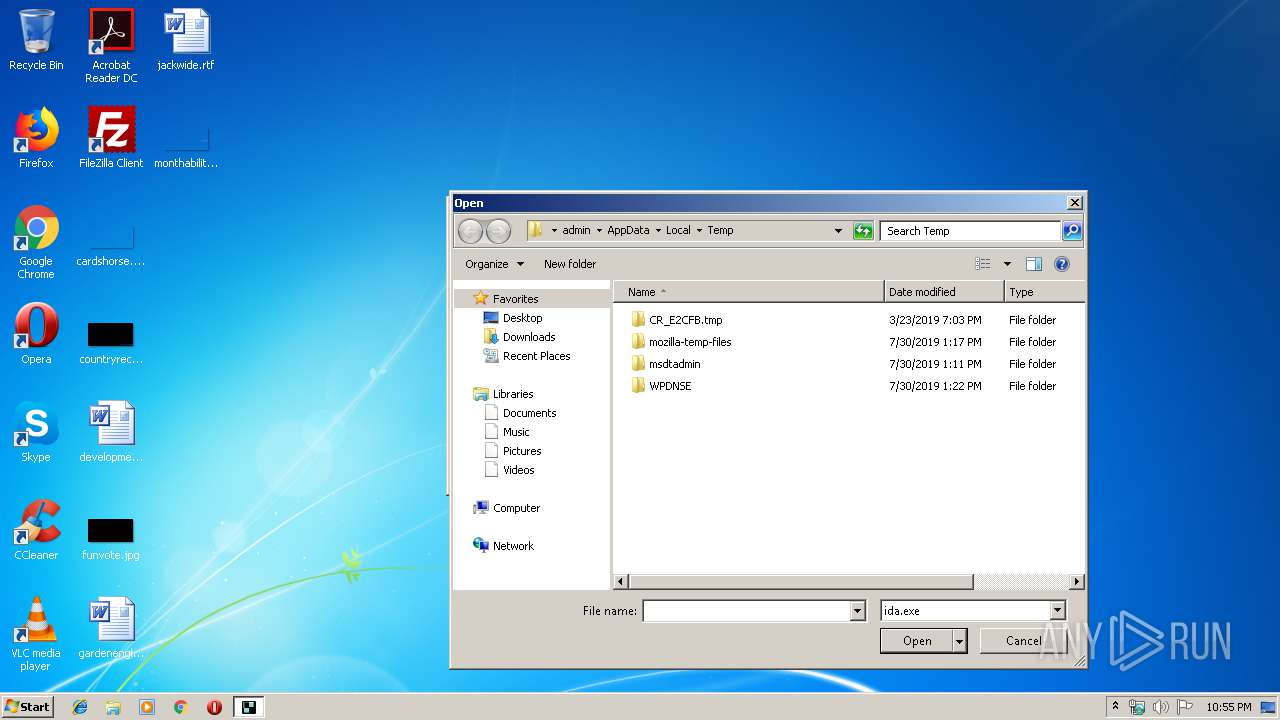Launch Opera from the desktop

[x=36, y=334]
